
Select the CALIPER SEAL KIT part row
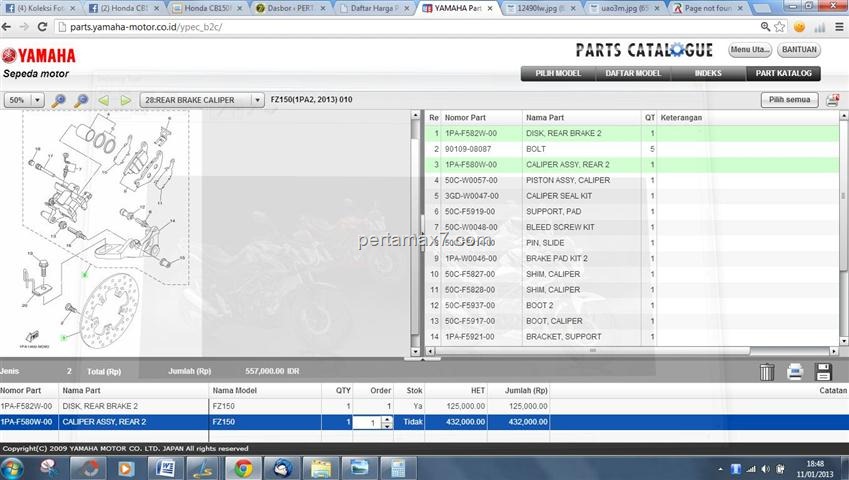(560, 196)
